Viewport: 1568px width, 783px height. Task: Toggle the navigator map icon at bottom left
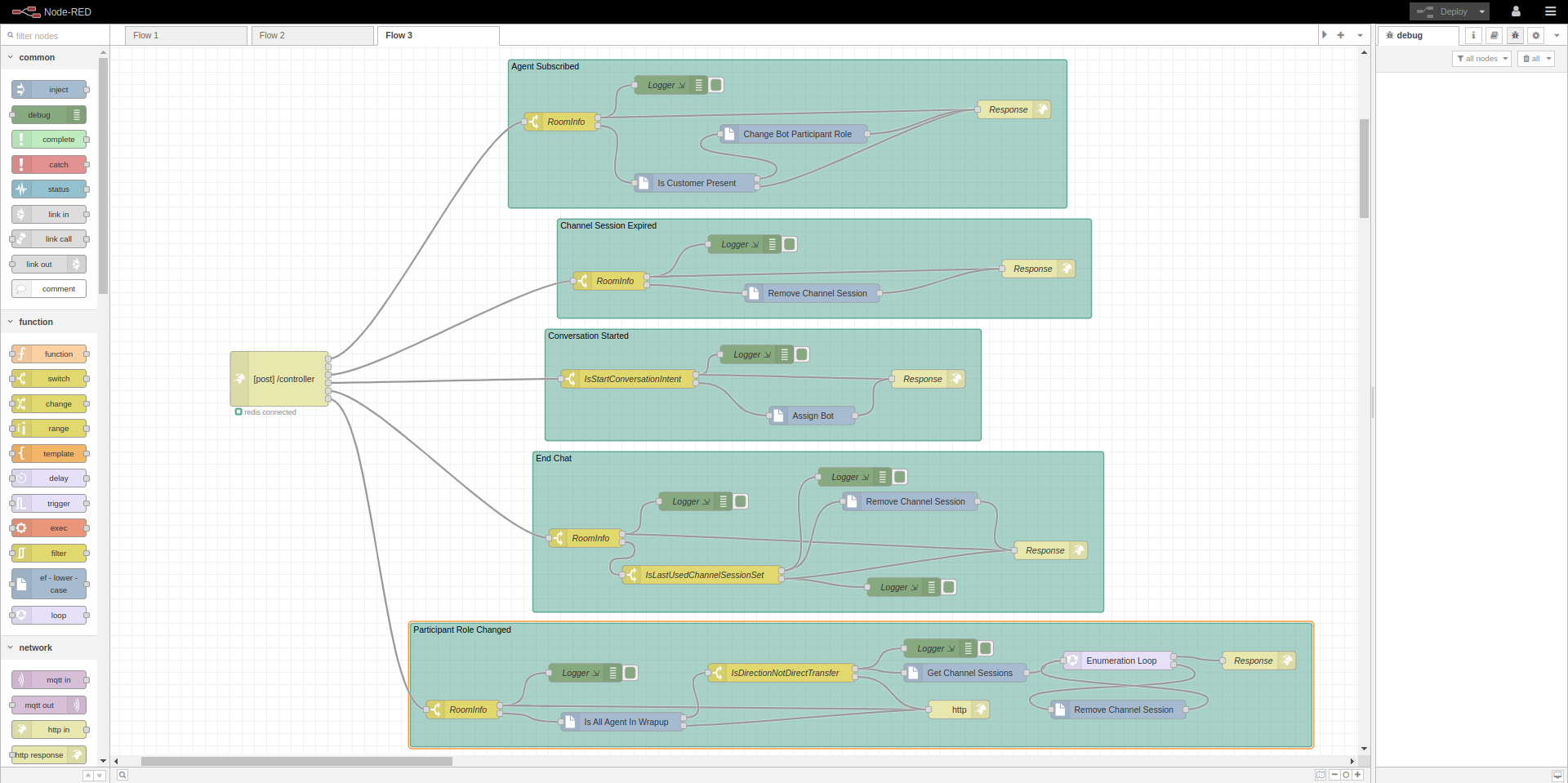point(1321,775)
